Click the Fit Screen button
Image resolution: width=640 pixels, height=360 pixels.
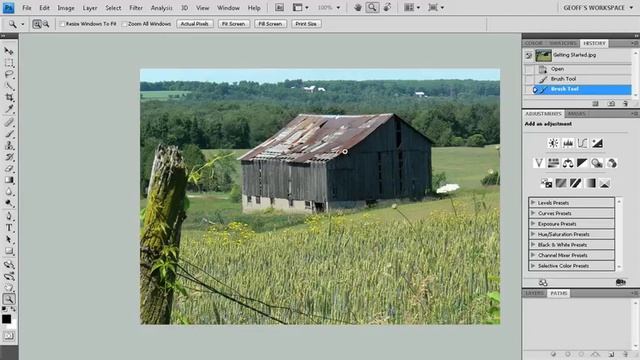[x=233, y=24]
